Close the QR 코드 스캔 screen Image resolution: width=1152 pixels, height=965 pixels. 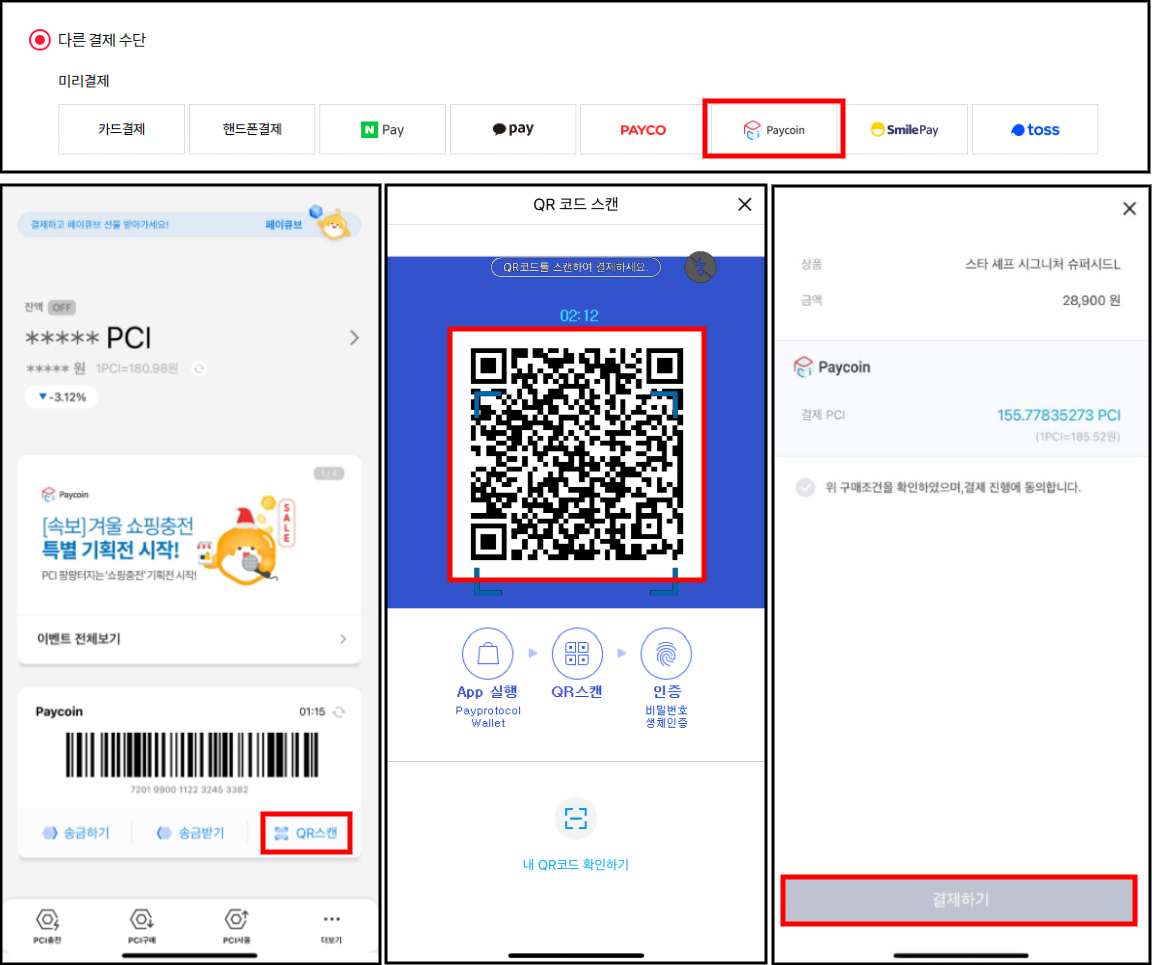[x=744, y=204]
